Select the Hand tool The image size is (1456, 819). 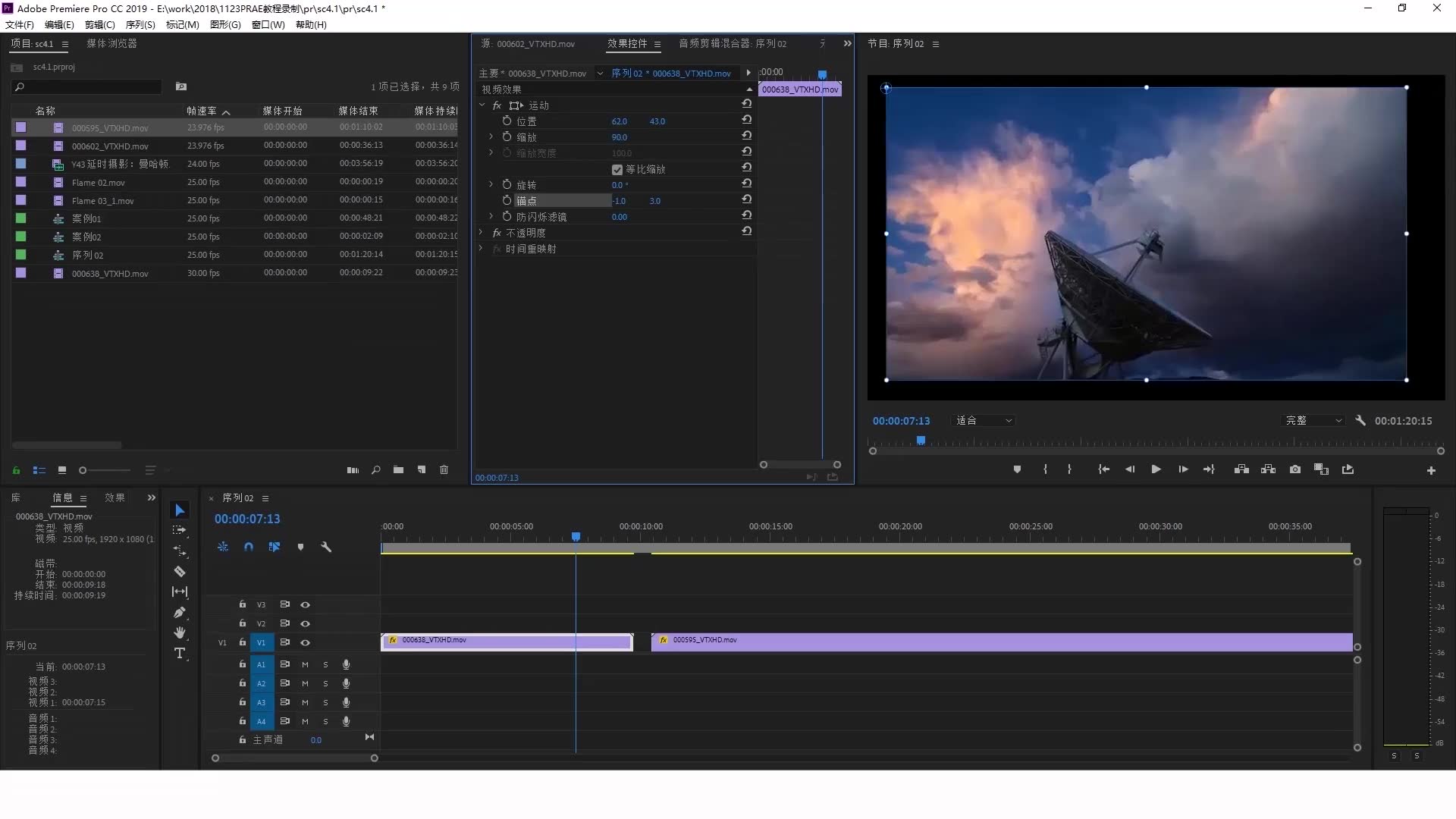(x=180, y=632)
